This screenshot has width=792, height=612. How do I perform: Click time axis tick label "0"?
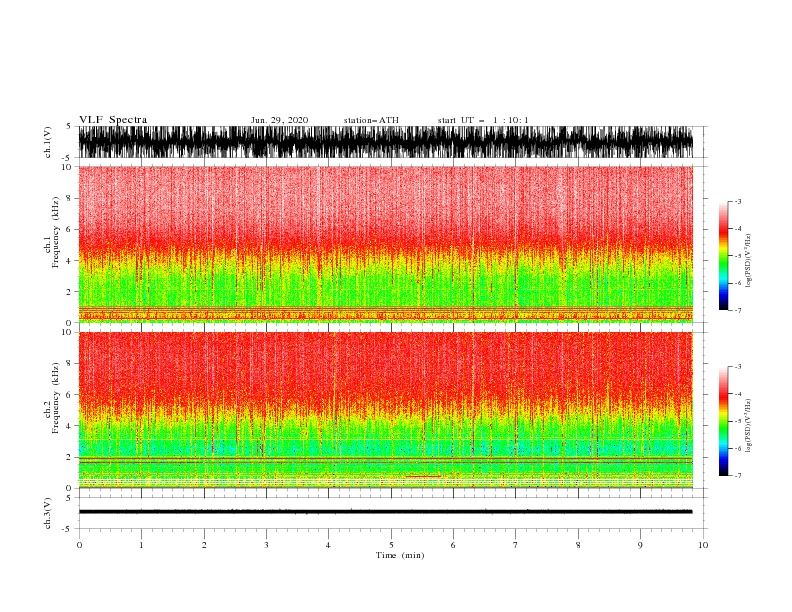coord(79,545)
